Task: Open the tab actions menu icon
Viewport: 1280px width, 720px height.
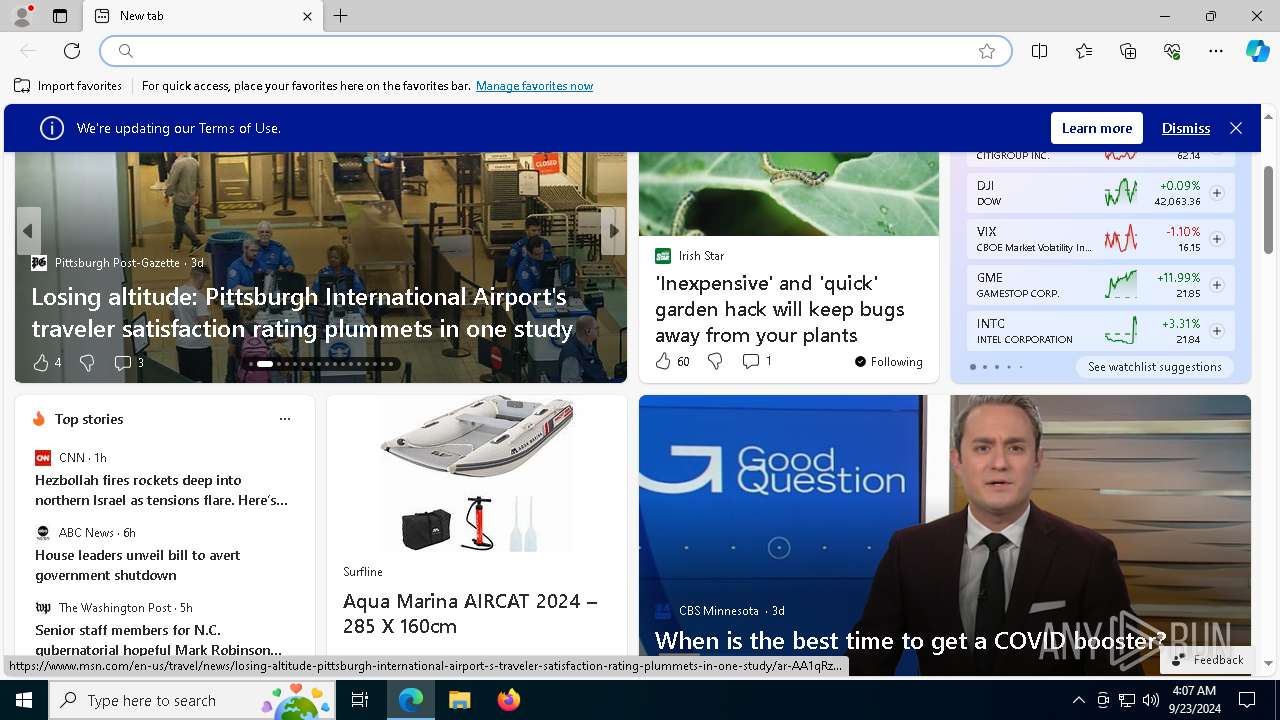Action: pyautogui.click(x=60, y=16)
